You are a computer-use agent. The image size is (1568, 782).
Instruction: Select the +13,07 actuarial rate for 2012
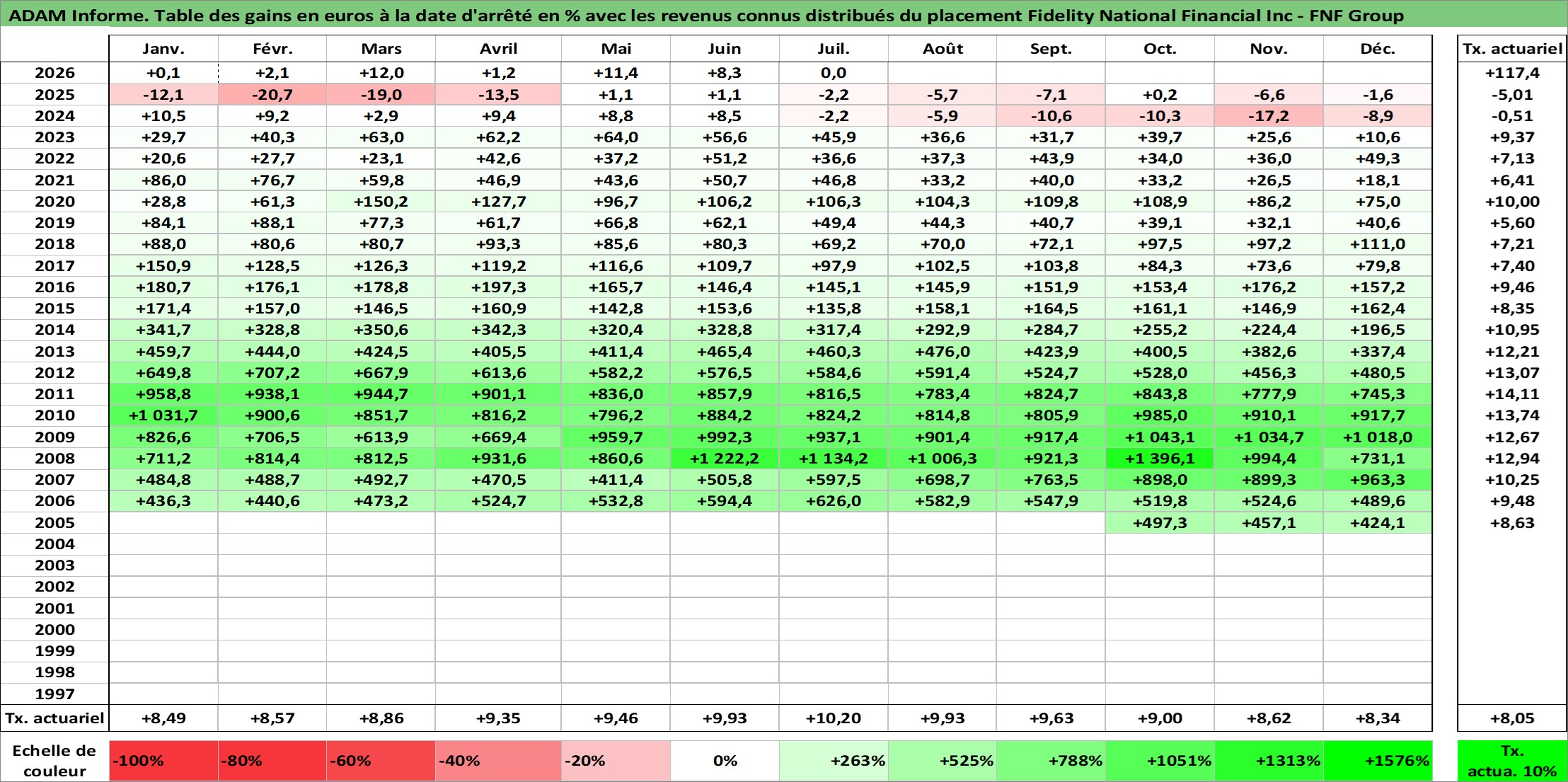1512,373
